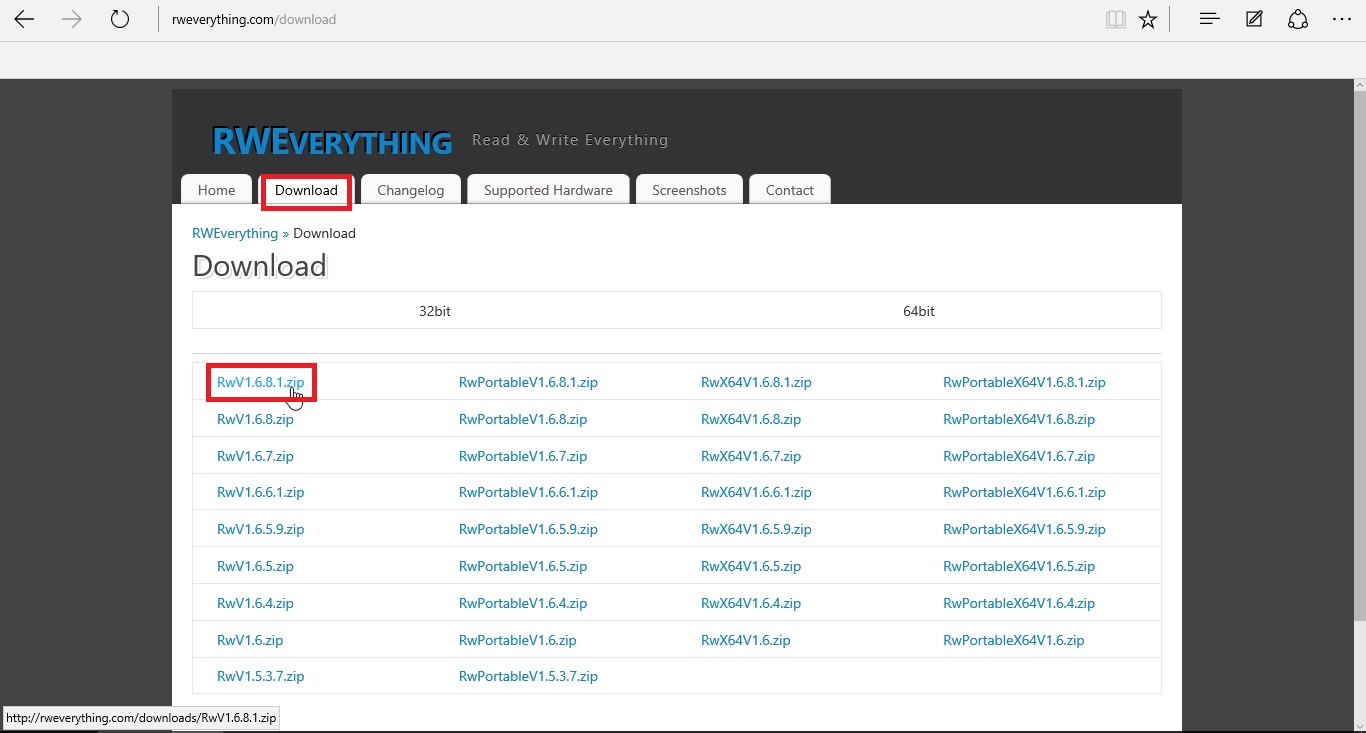
Task: Open the More actions ellipsis menu
Action: (1342, 19)
